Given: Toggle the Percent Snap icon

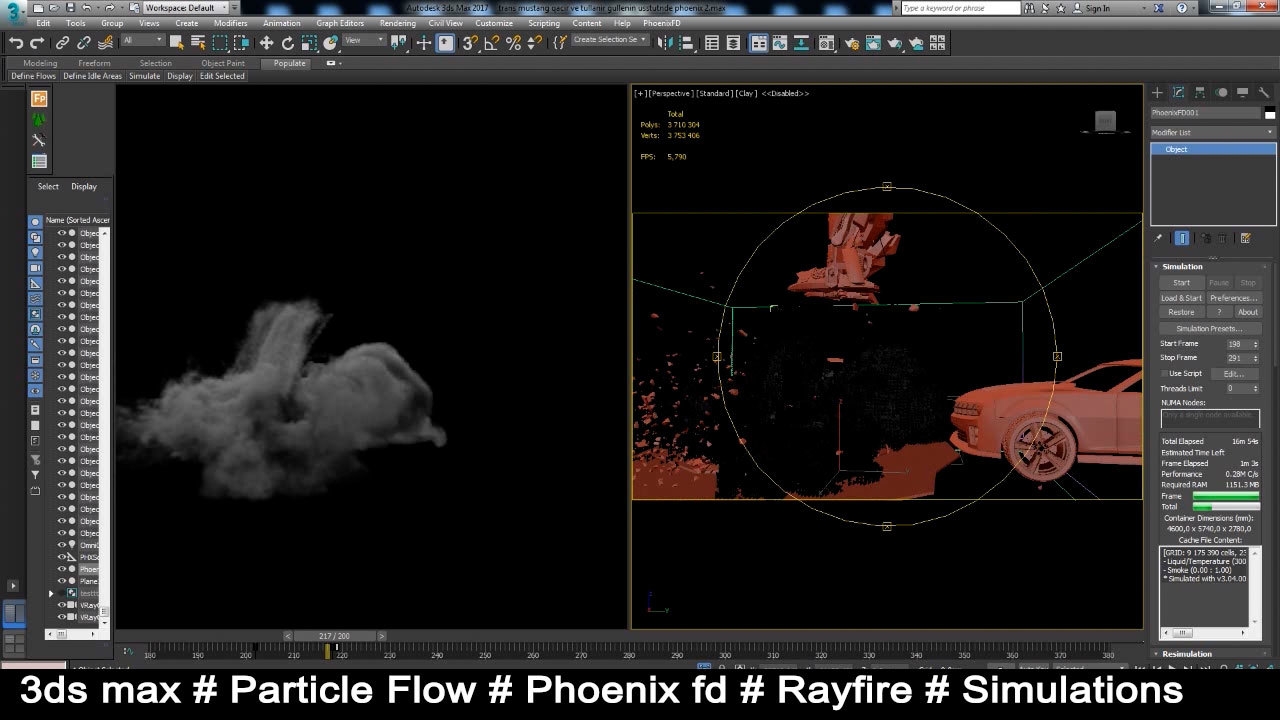Looking at the screenshot, I should [513, 43].
